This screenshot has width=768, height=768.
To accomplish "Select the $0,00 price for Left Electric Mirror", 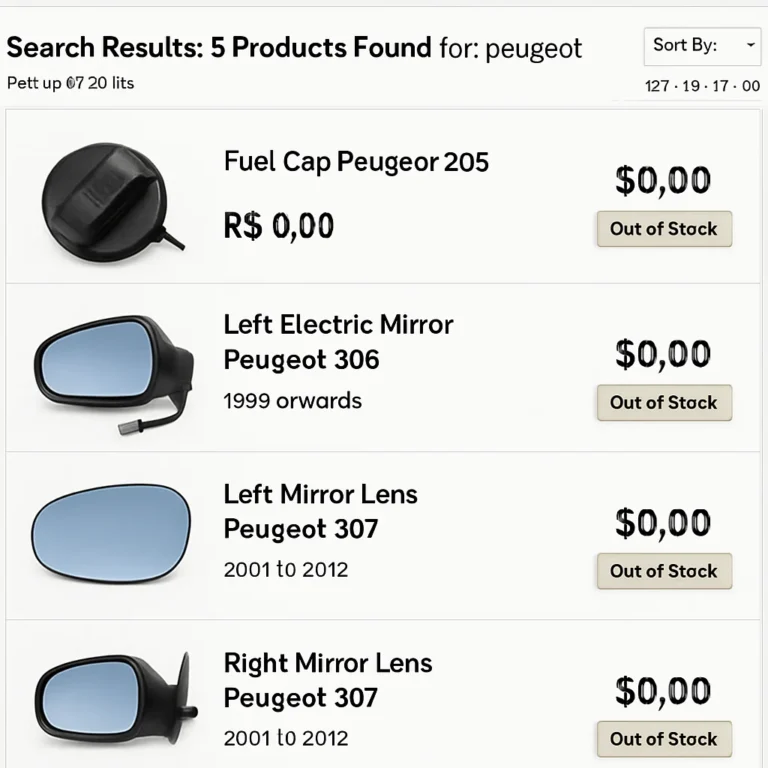I will click(663, 354).
